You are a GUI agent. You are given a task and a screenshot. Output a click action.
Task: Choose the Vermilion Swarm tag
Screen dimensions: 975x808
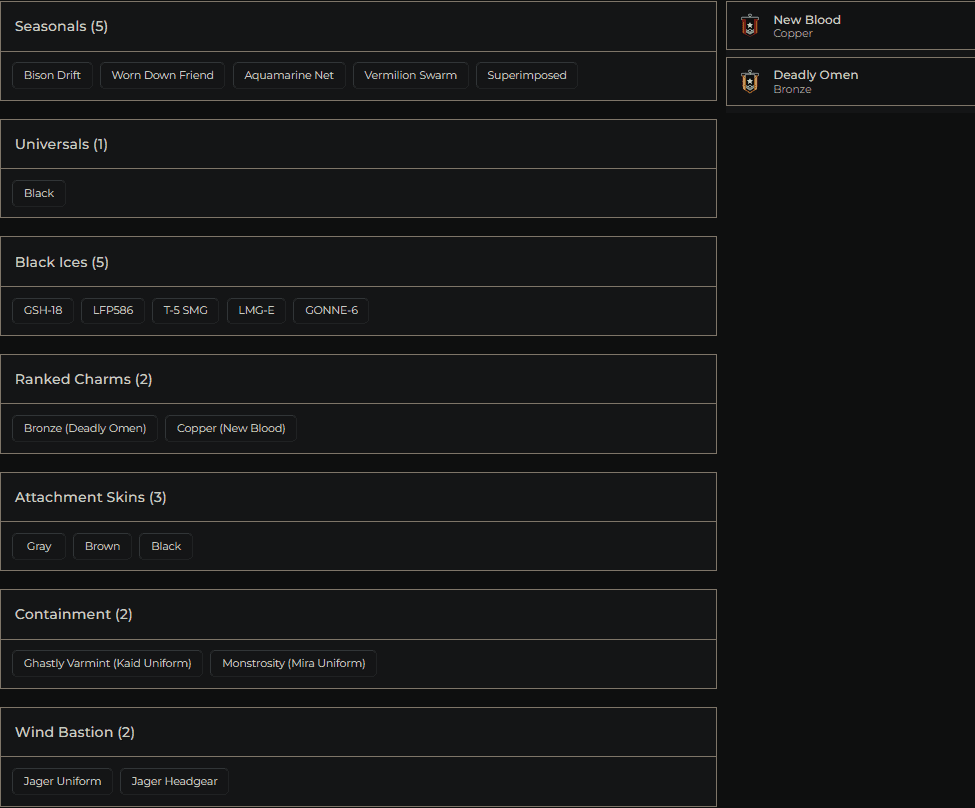(x=410, y=76)
